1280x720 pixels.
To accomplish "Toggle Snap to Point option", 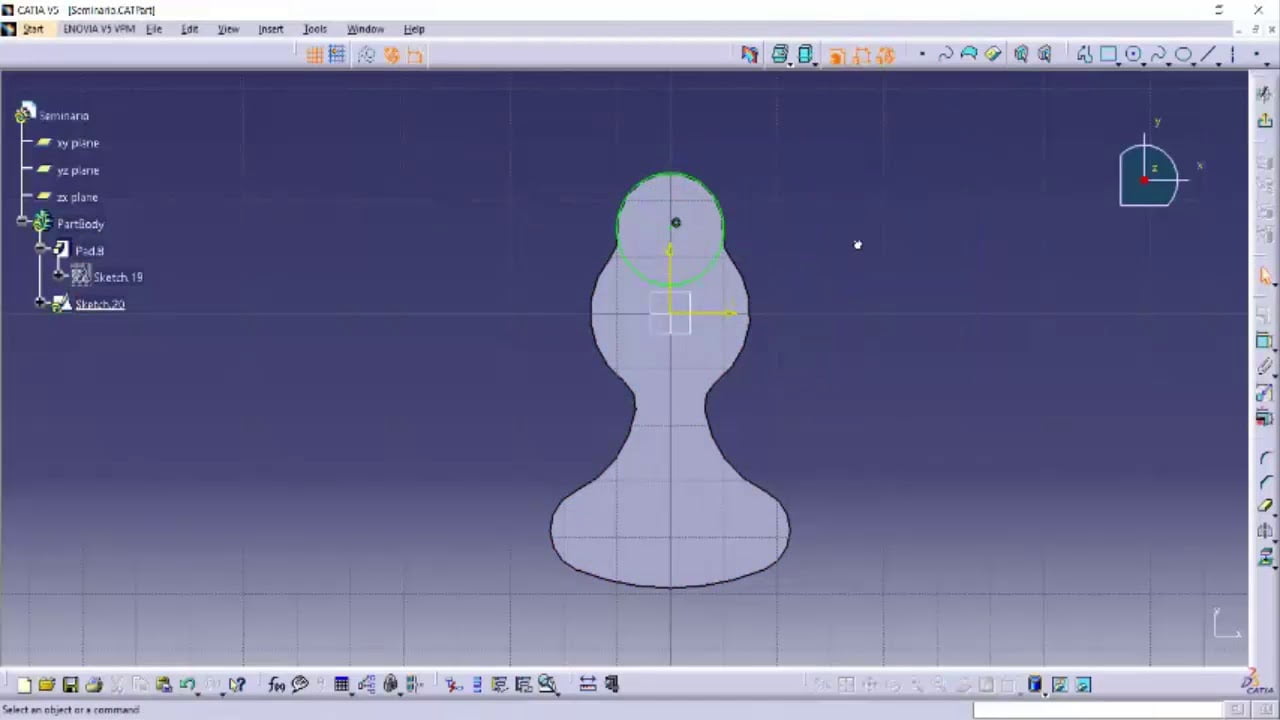I will point(337,55).
